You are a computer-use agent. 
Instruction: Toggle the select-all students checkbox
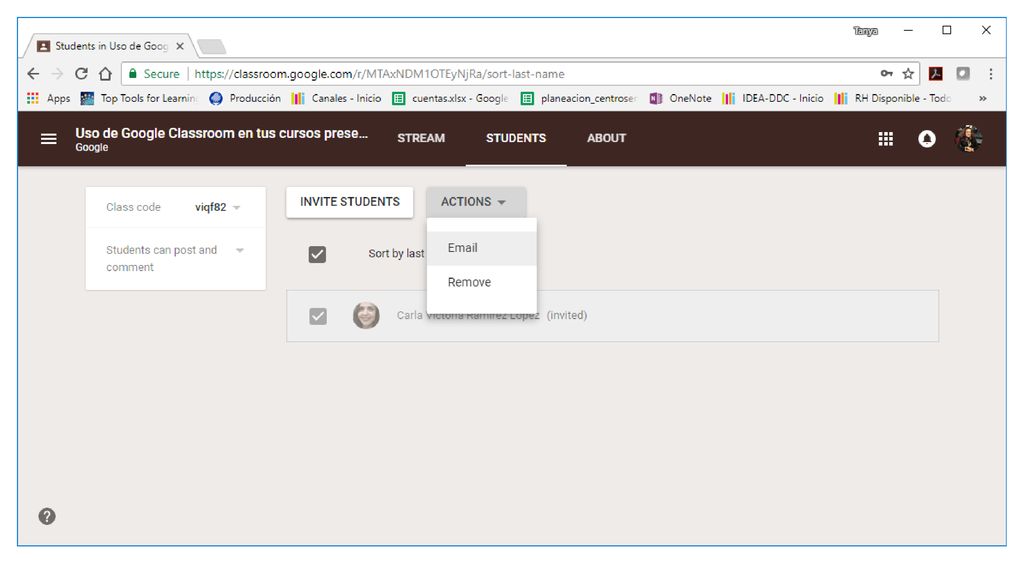(x=317, y=254)
